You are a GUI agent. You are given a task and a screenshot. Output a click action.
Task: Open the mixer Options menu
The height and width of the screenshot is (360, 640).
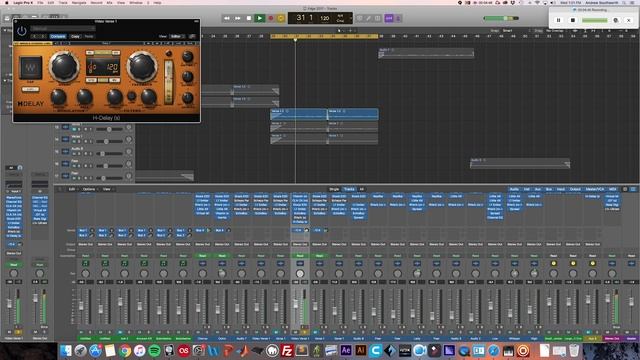[89, 189]
